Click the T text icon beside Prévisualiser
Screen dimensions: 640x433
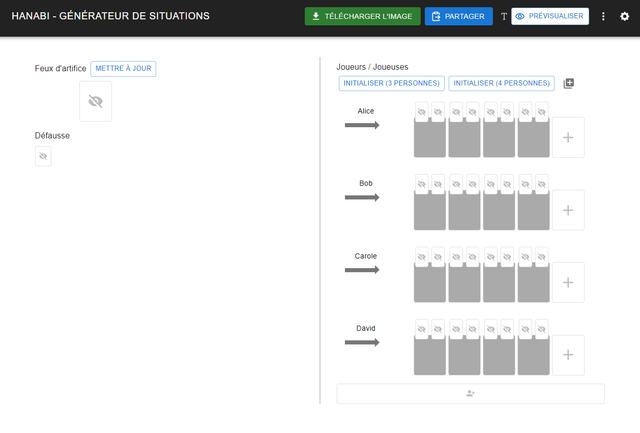pyautogui.click(x=504, y=16)
